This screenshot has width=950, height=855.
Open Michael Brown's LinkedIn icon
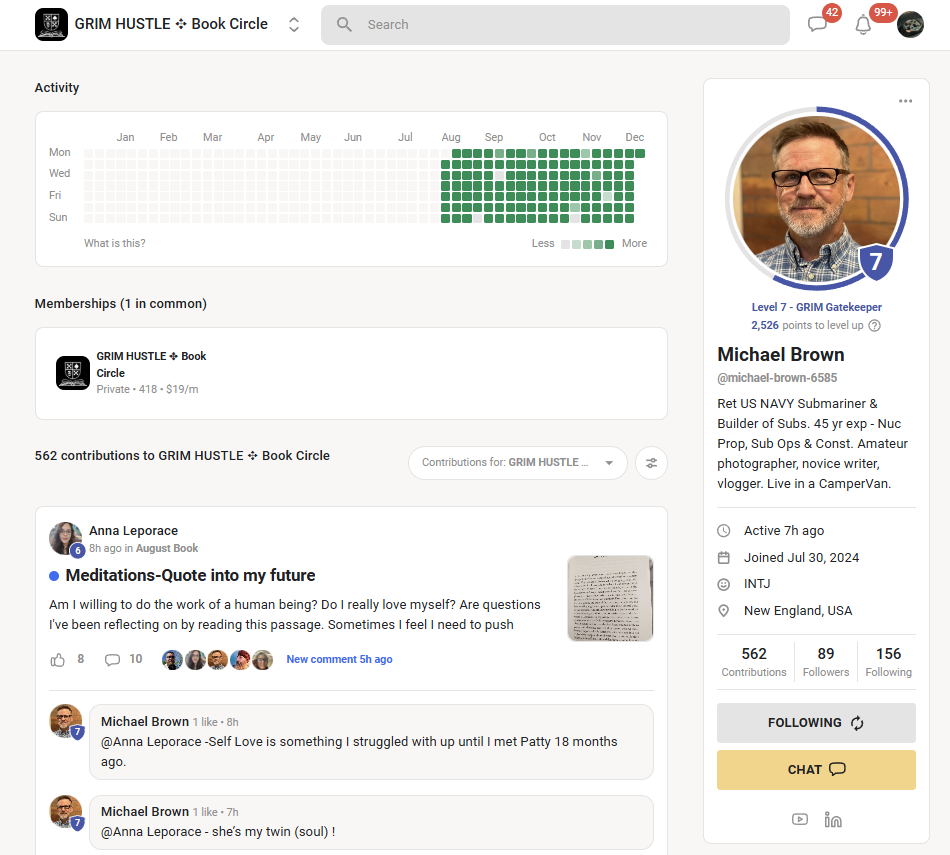coord(833,819)
